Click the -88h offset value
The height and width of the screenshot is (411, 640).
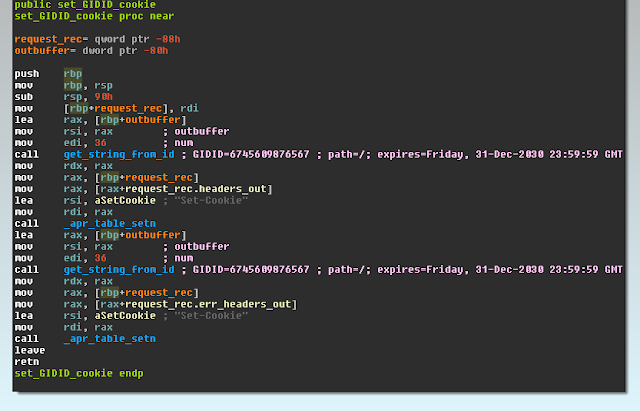point(168,39)
